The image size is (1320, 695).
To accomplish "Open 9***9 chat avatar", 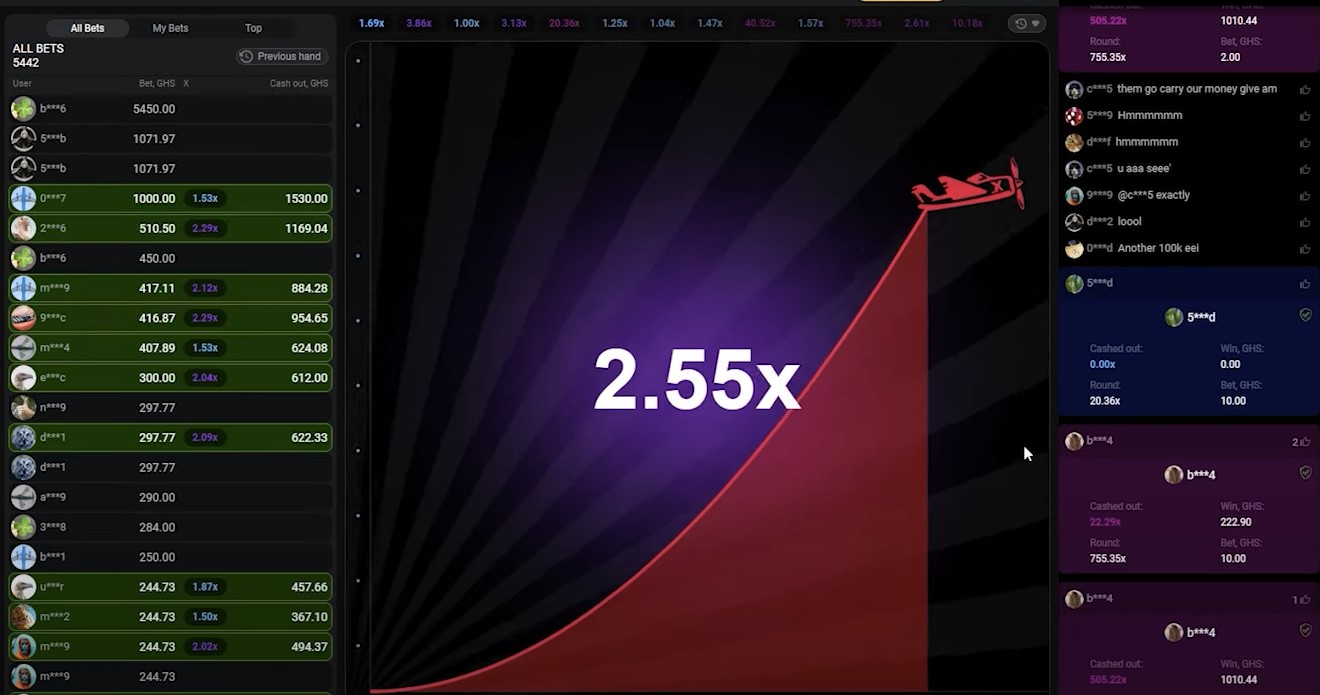I will [x=1074, y=196].
